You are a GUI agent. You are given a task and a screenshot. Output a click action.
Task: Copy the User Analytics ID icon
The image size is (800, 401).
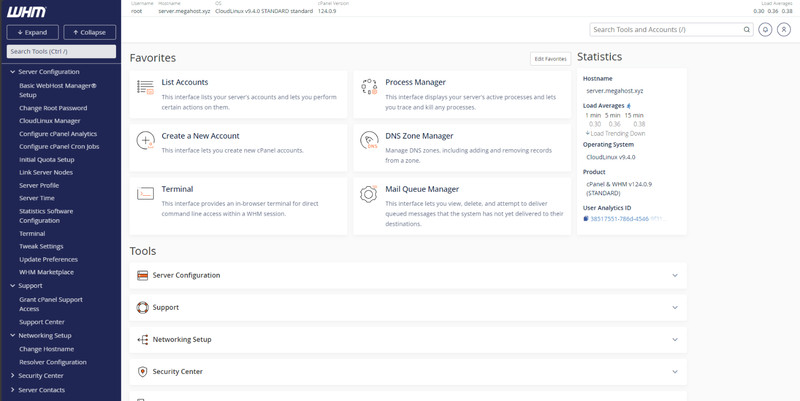coord(586,219)
